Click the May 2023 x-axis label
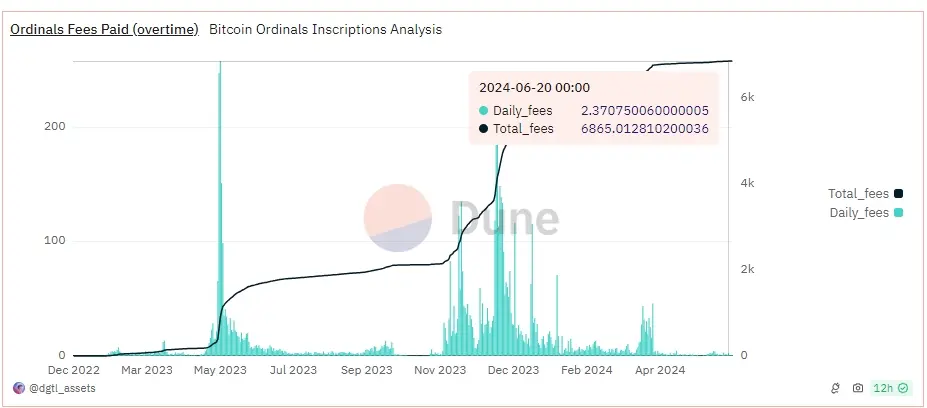The height and width of the screenshot is (408, 927). tap(220, 370)
